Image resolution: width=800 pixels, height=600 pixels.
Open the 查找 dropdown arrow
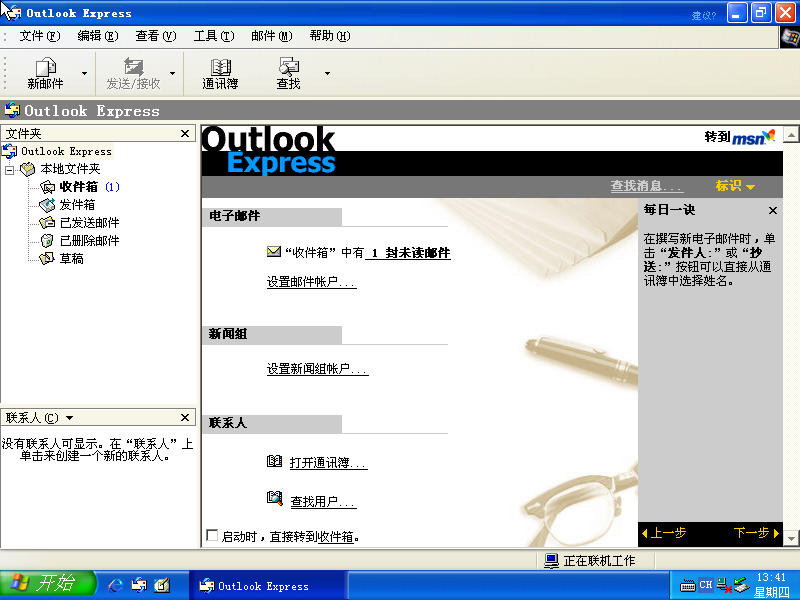[328, 73]
